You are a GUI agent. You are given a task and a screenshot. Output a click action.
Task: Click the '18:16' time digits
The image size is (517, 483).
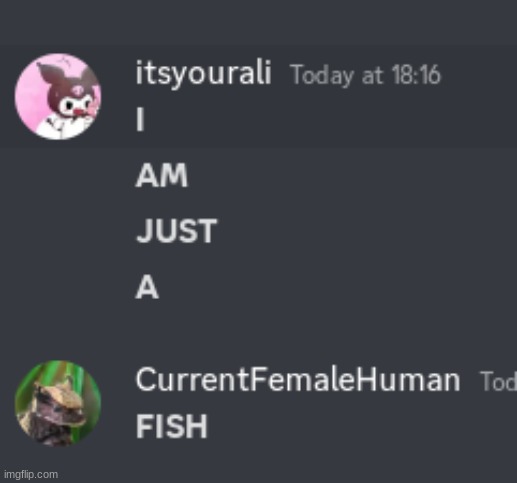tap(416, 75)
